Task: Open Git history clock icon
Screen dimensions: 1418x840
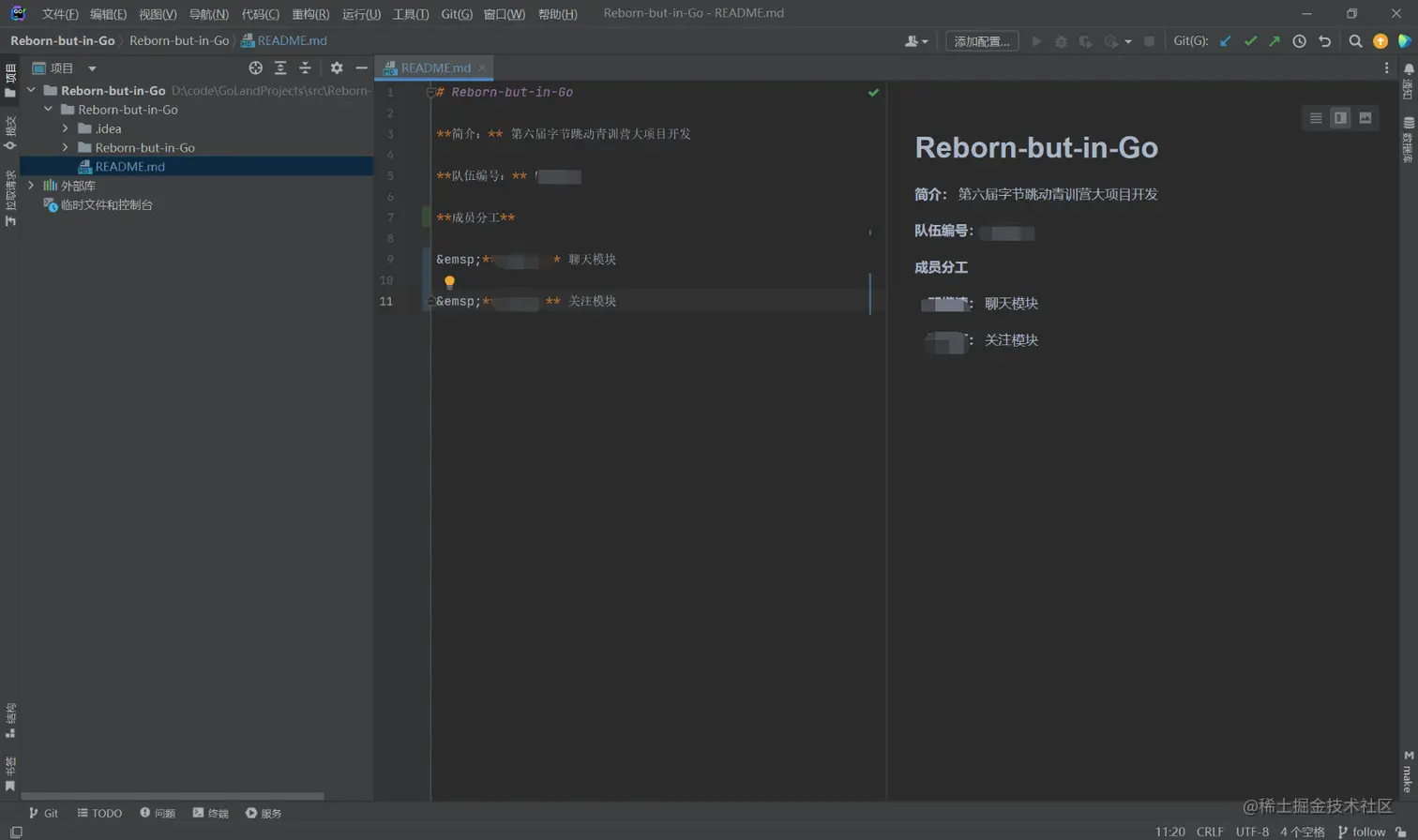Action: click(1299, 41)
